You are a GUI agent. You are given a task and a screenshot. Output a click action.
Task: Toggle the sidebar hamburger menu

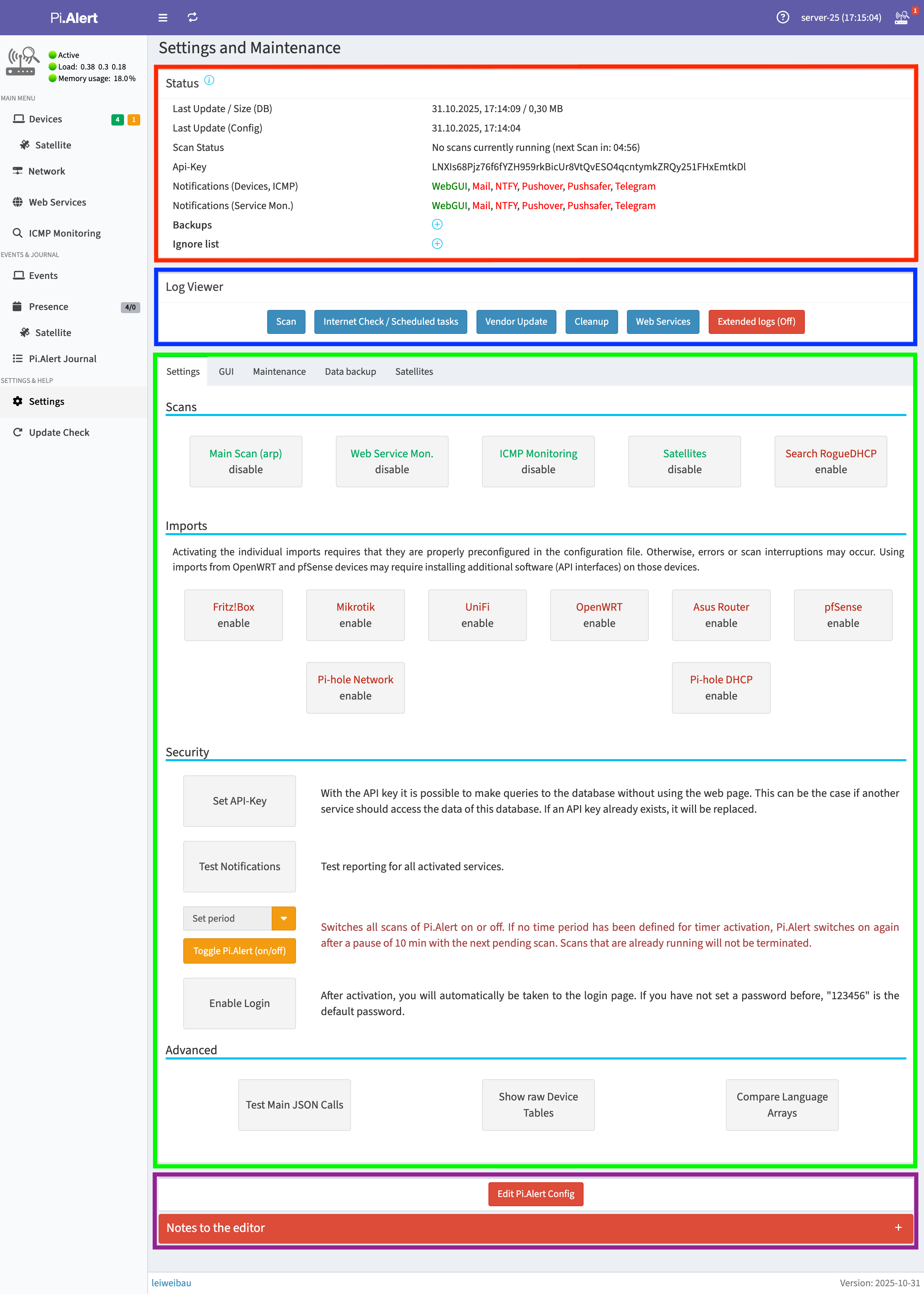[x=163, y=18]
